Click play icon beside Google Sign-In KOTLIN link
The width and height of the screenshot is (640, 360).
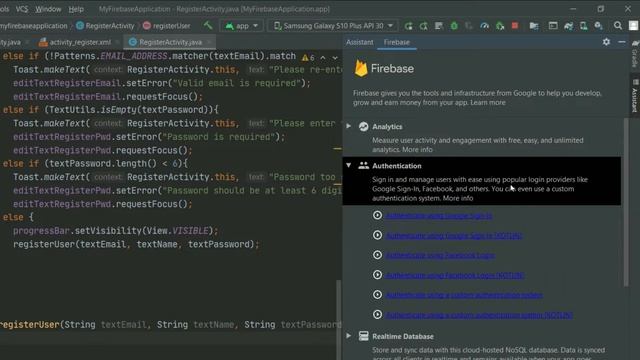(378, 235)
